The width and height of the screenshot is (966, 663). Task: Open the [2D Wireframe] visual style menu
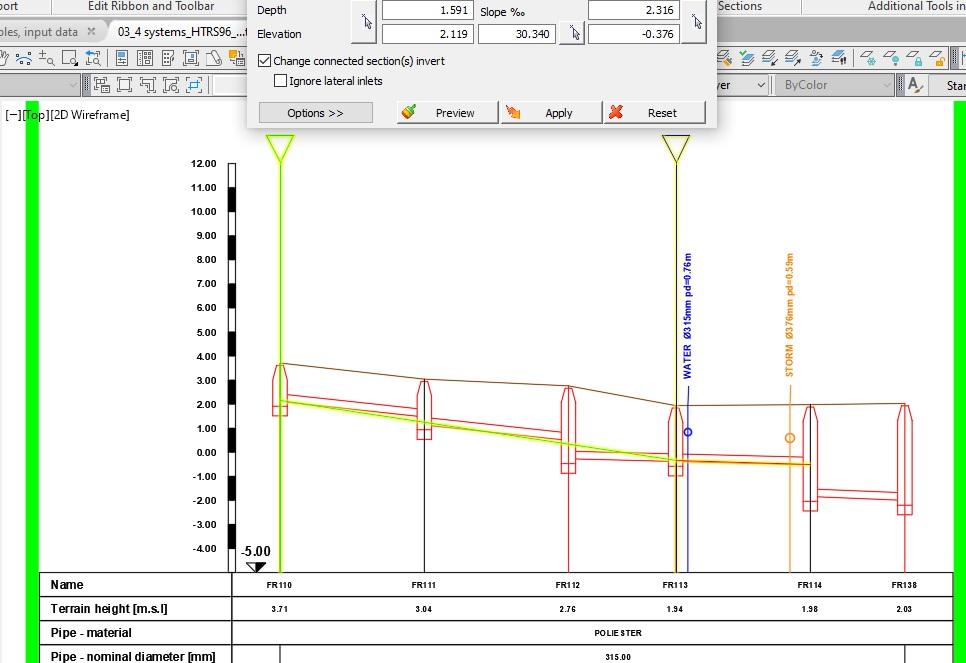click(x=90, y=115)
